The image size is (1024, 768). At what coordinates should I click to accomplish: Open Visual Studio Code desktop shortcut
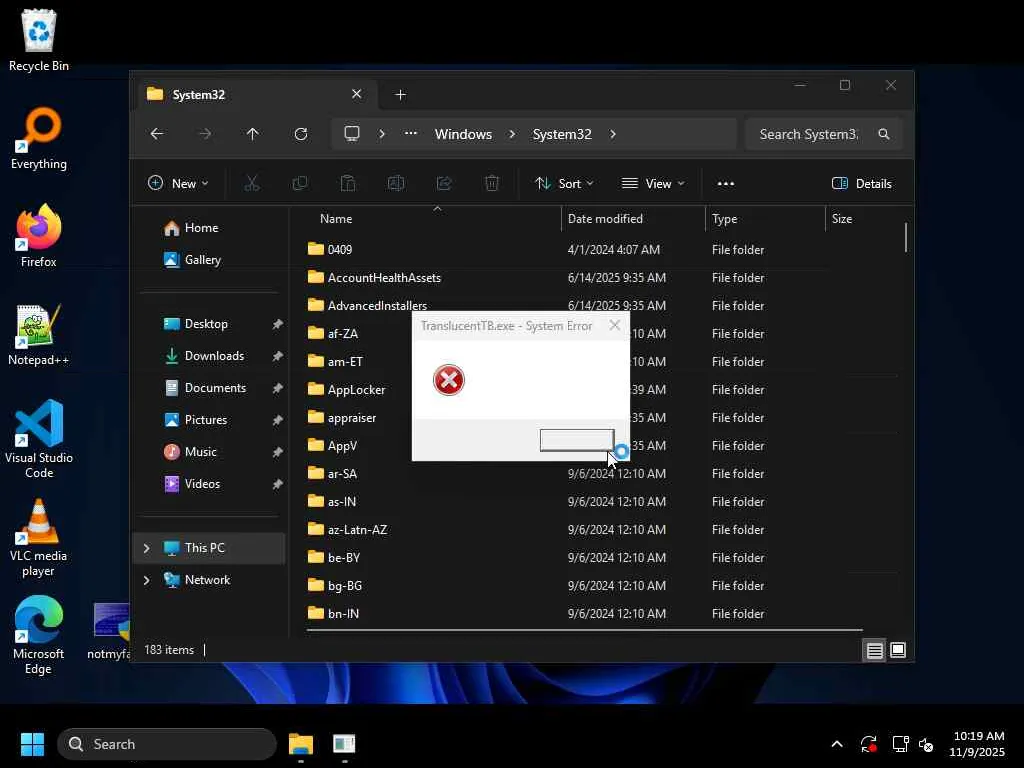click(x=39, y=439)
